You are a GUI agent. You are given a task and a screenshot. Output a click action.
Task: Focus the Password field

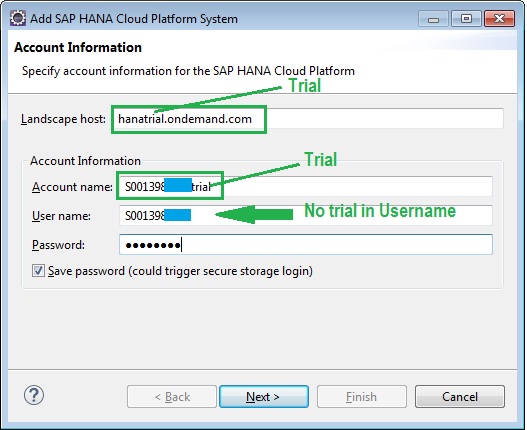click(x=306, y=244)
